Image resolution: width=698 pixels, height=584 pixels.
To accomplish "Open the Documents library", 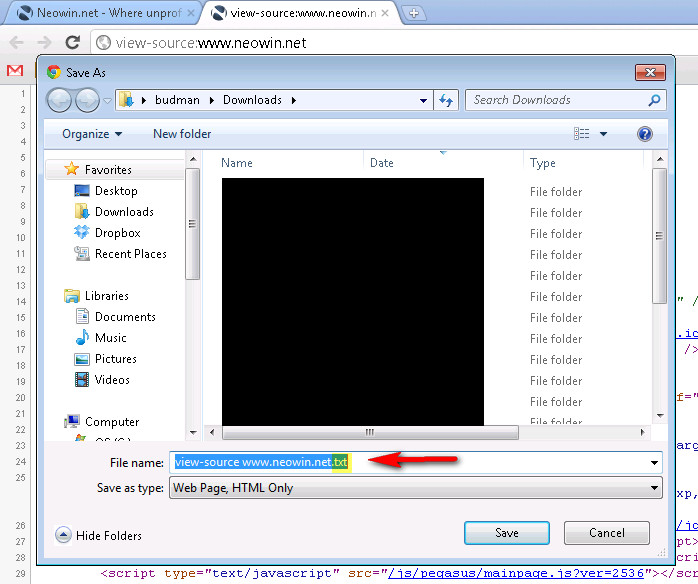I will pyautogui.click(x=125, y=317).
